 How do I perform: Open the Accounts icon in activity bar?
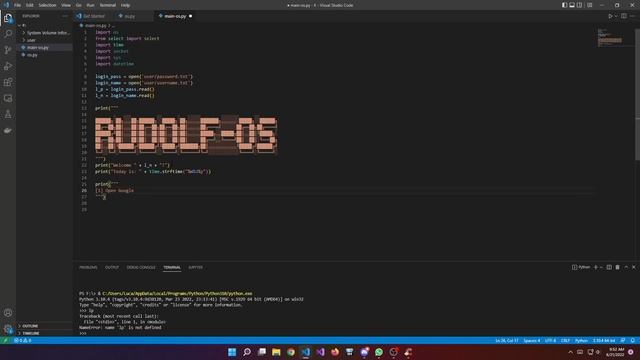[8, 313]
